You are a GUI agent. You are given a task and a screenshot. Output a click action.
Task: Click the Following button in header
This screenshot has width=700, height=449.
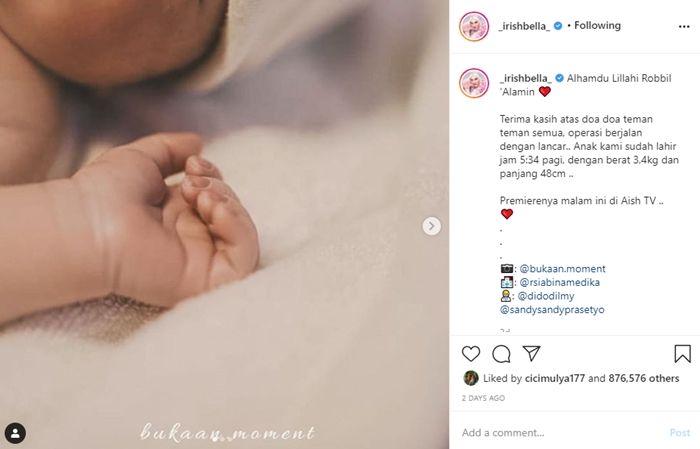tap(597, 26)
